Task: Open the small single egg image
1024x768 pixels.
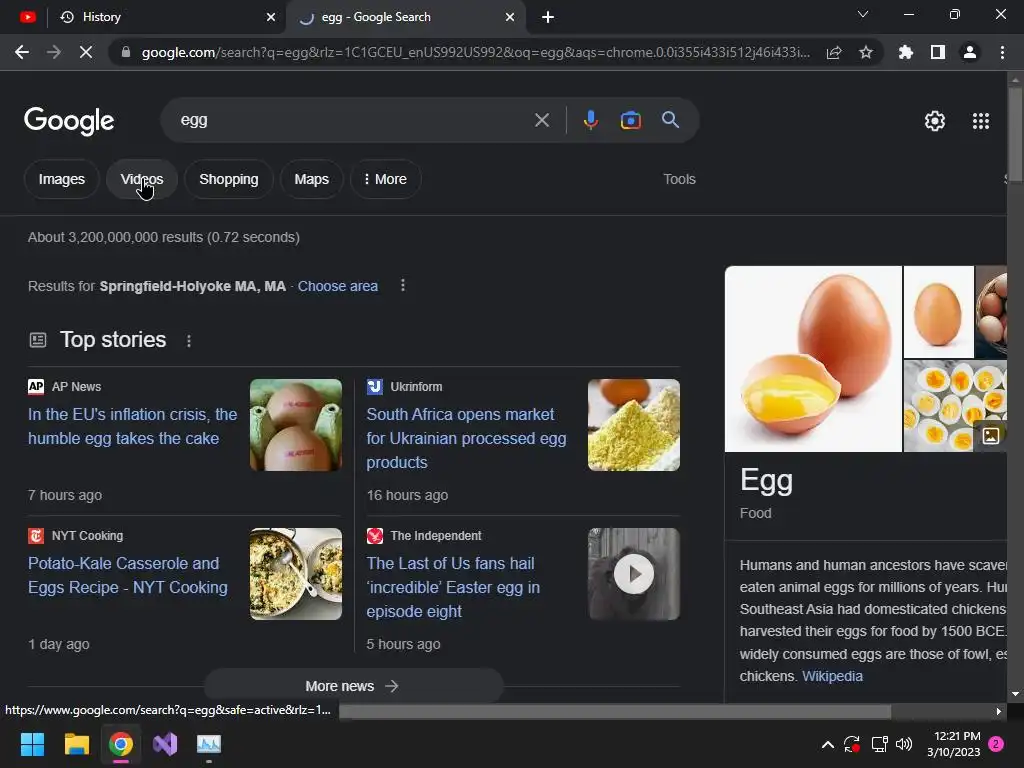Action: click(938, 312)
